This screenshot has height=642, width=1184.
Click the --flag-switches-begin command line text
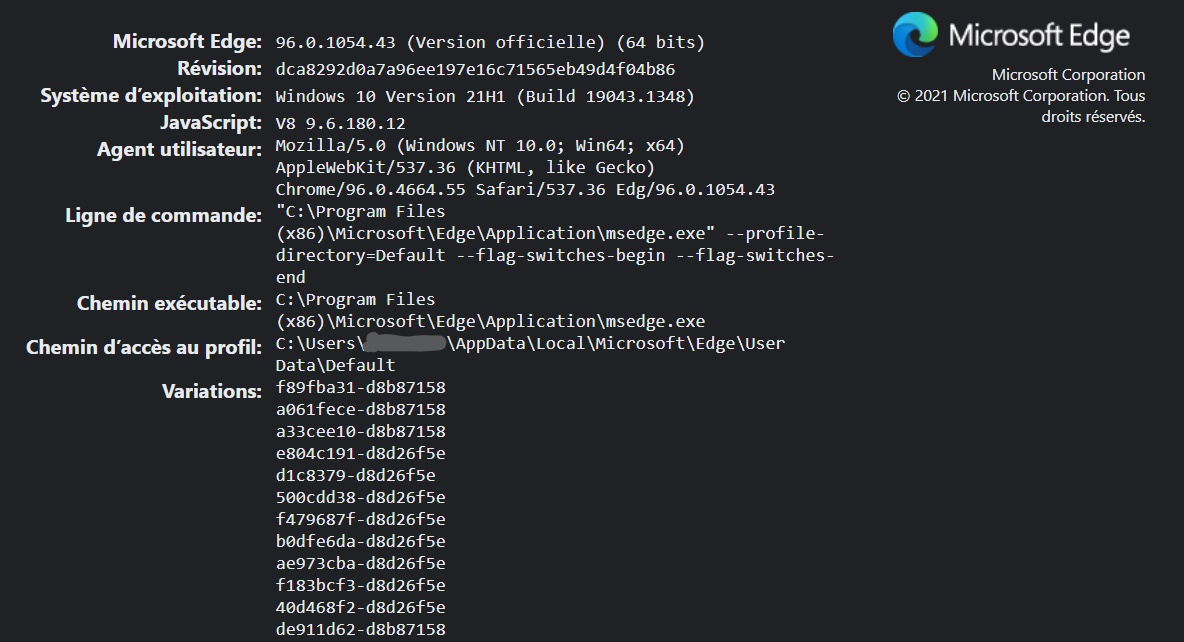tap(560, 255)
